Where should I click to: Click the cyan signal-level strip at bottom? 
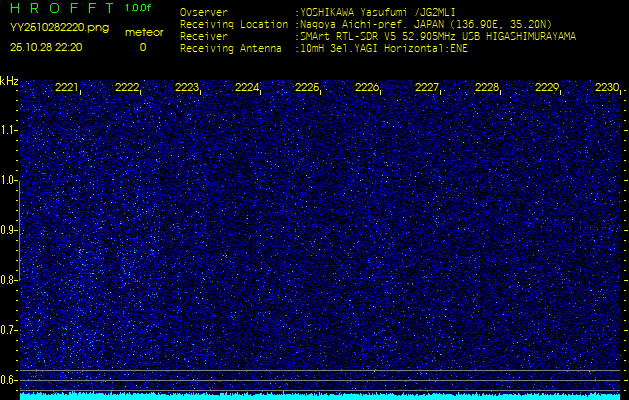point(320,395)
